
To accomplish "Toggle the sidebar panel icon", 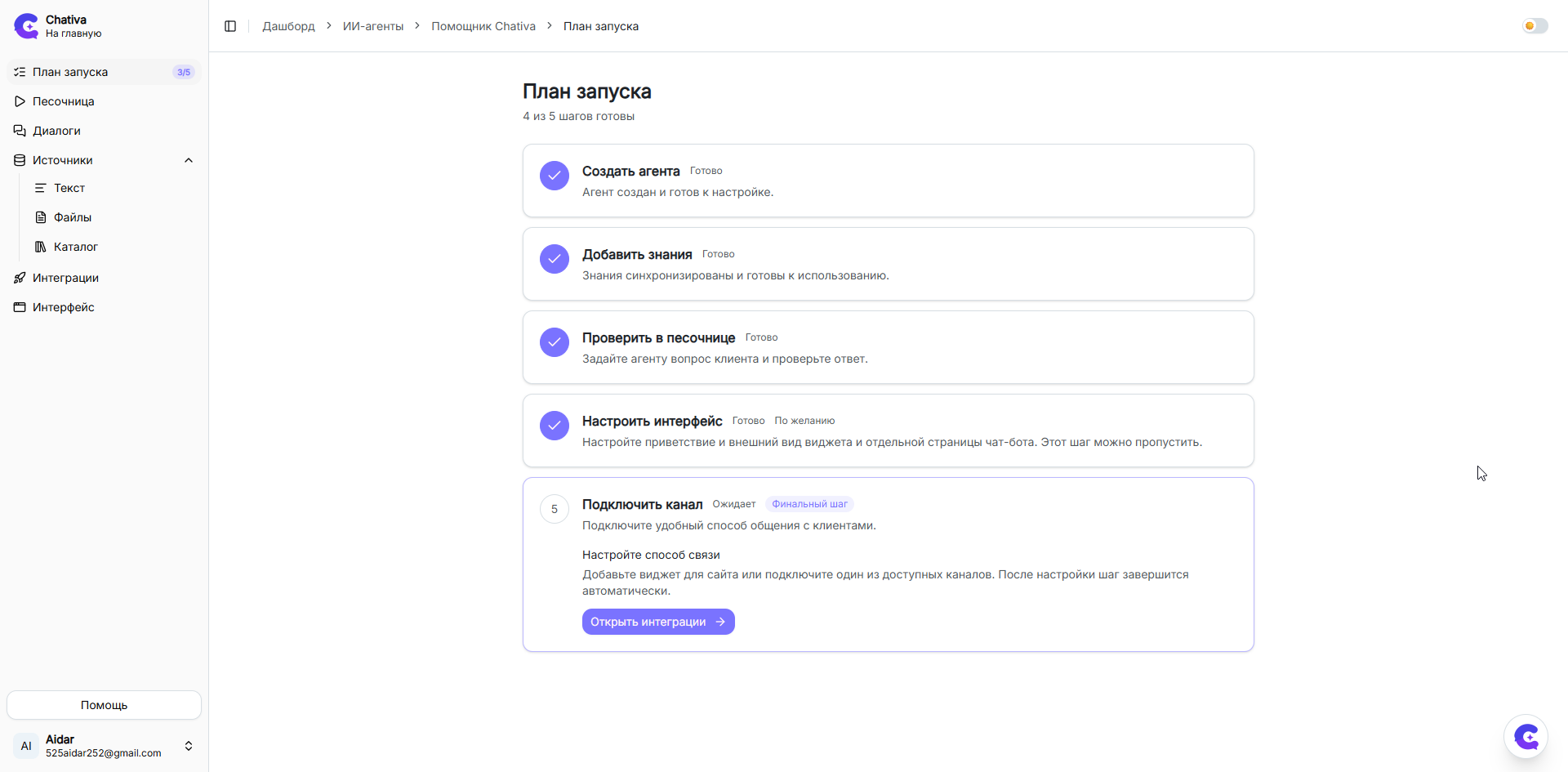I will pos(230,26).
